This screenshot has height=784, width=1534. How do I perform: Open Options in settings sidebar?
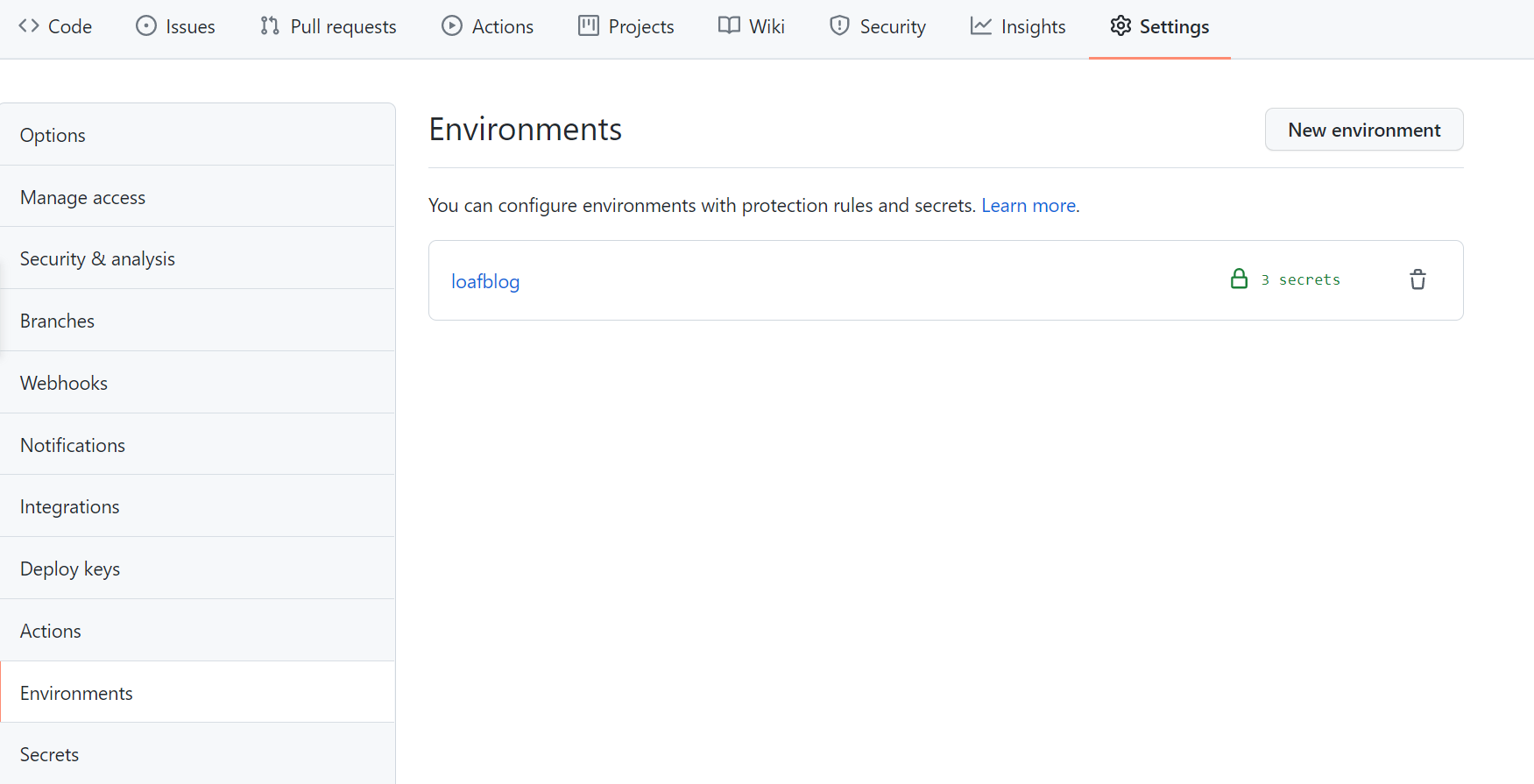[x=198, y=135]
